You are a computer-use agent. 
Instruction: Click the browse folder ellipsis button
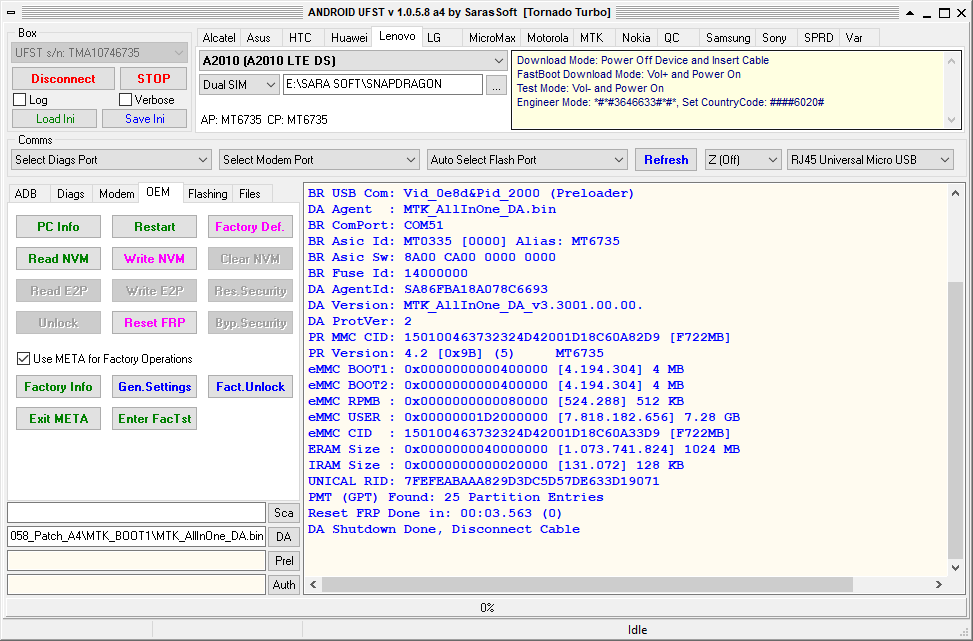coord(496,85)
